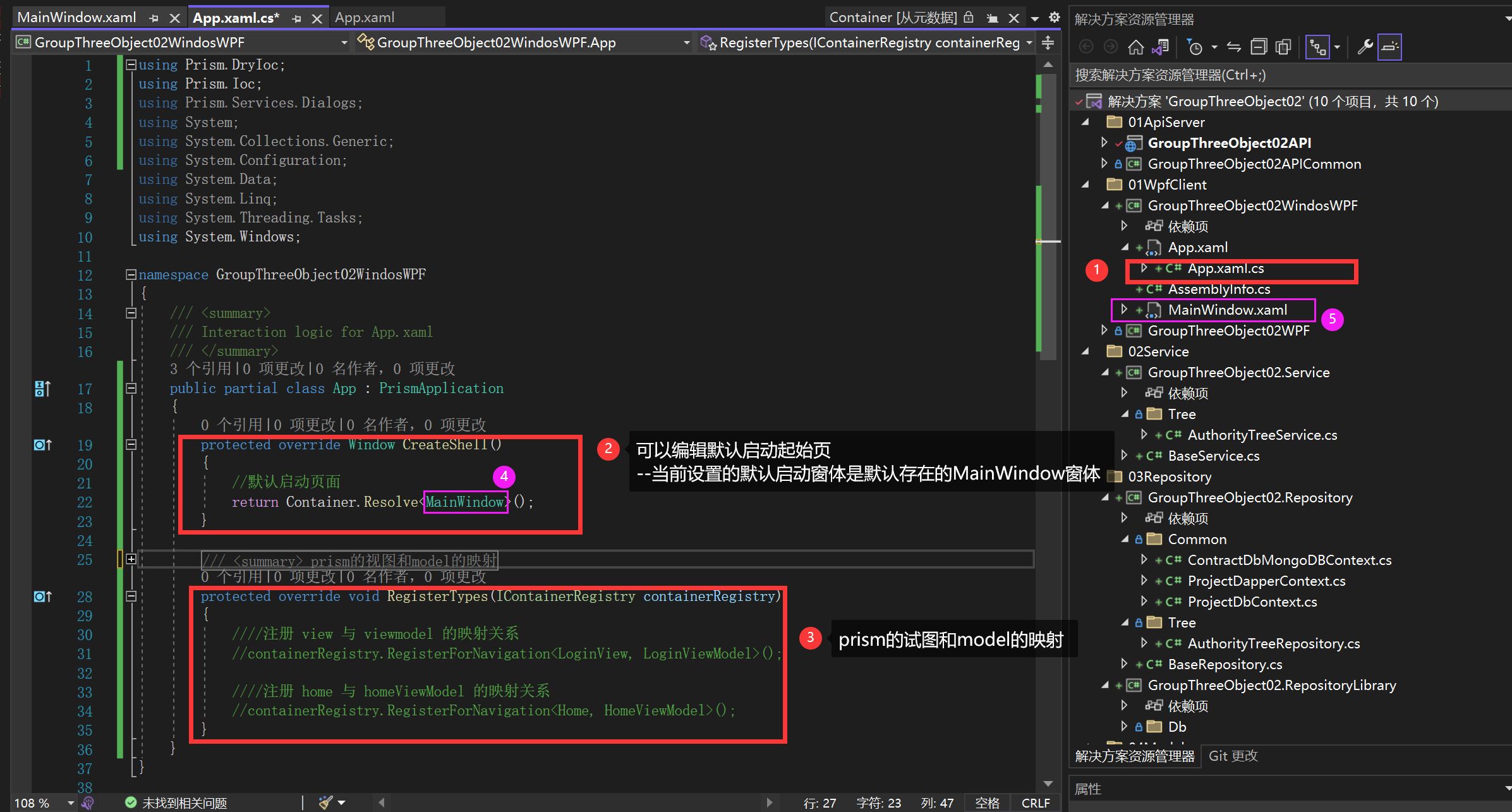Switch to the App.xaml editor tab
Image resolution: width=1512 pixels, height=812 pixels.
click(x=365, y=17)
